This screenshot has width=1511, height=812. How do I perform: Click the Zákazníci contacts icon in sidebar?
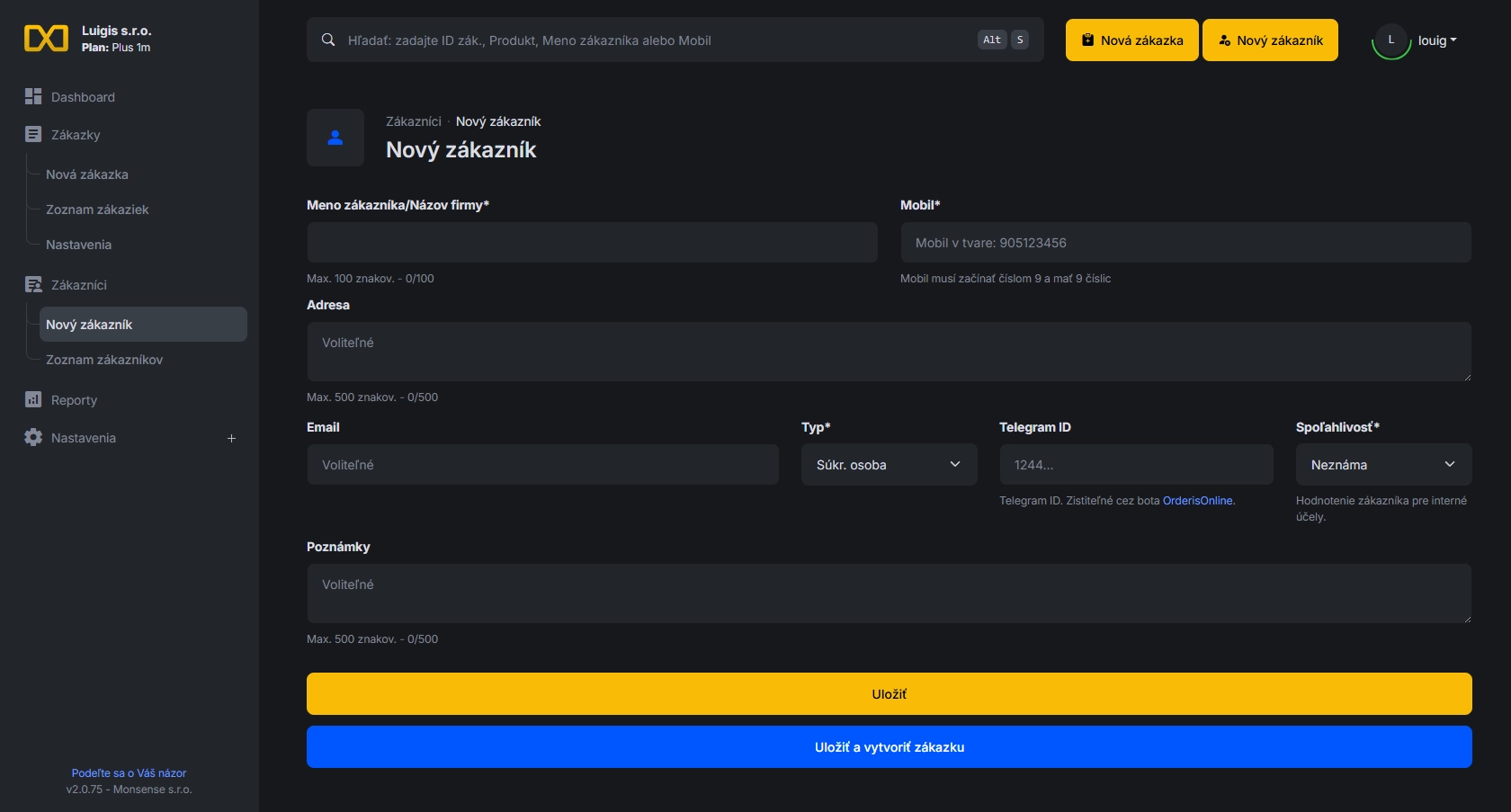(33, 285)
